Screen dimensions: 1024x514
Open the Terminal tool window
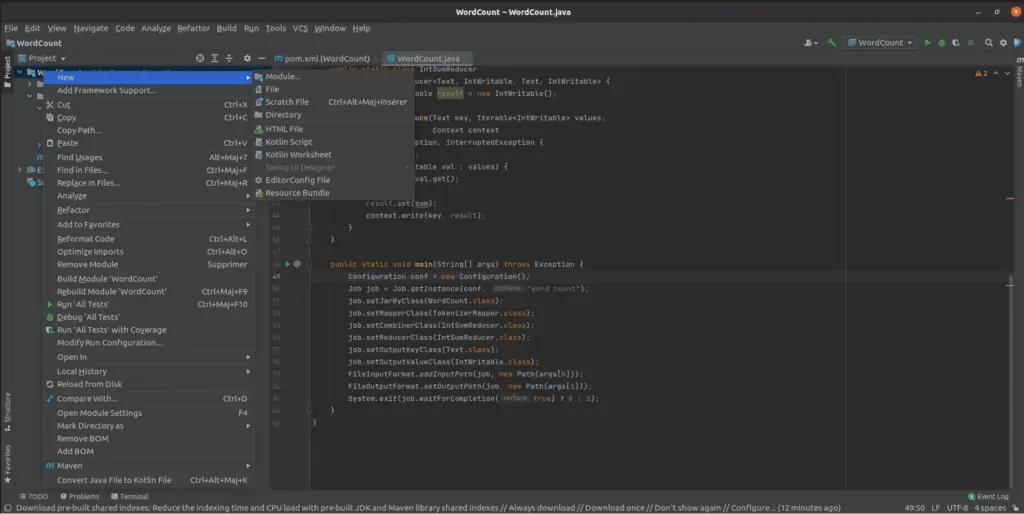click(129, 496)
